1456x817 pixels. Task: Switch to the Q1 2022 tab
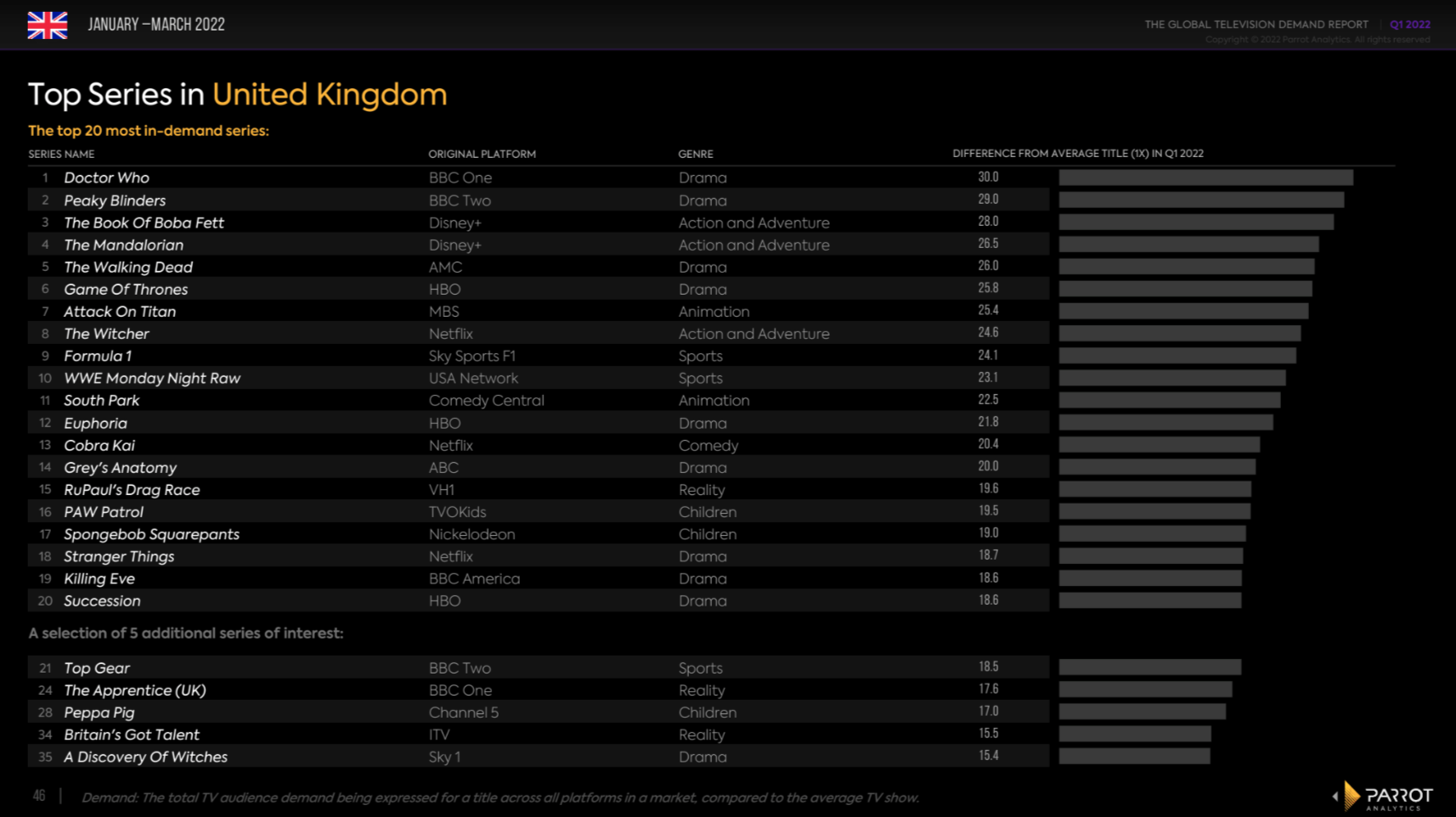(1409, 25)
